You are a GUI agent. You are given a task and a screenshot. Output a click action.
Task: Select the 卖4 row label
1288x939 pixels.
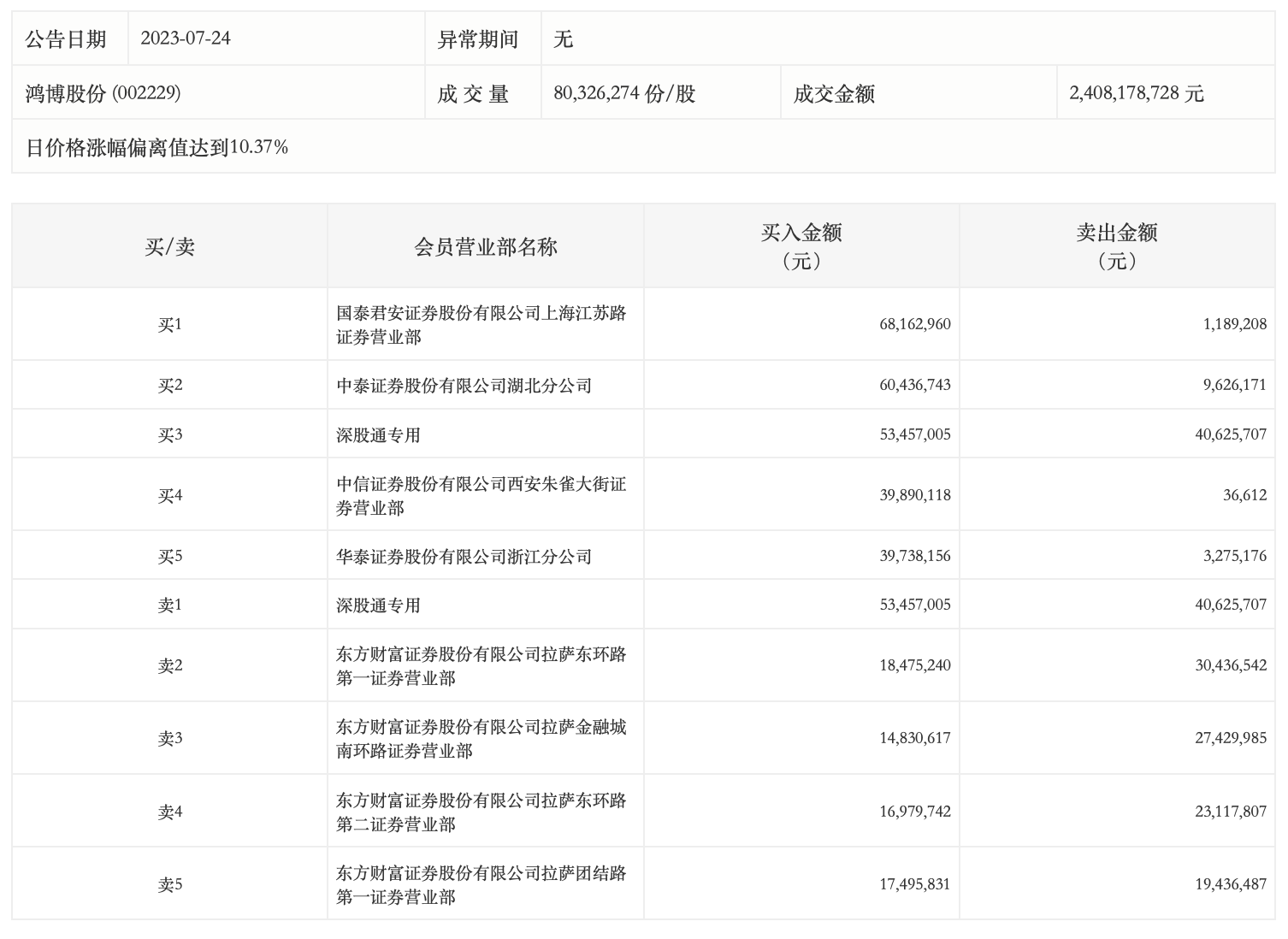[169, 812]
